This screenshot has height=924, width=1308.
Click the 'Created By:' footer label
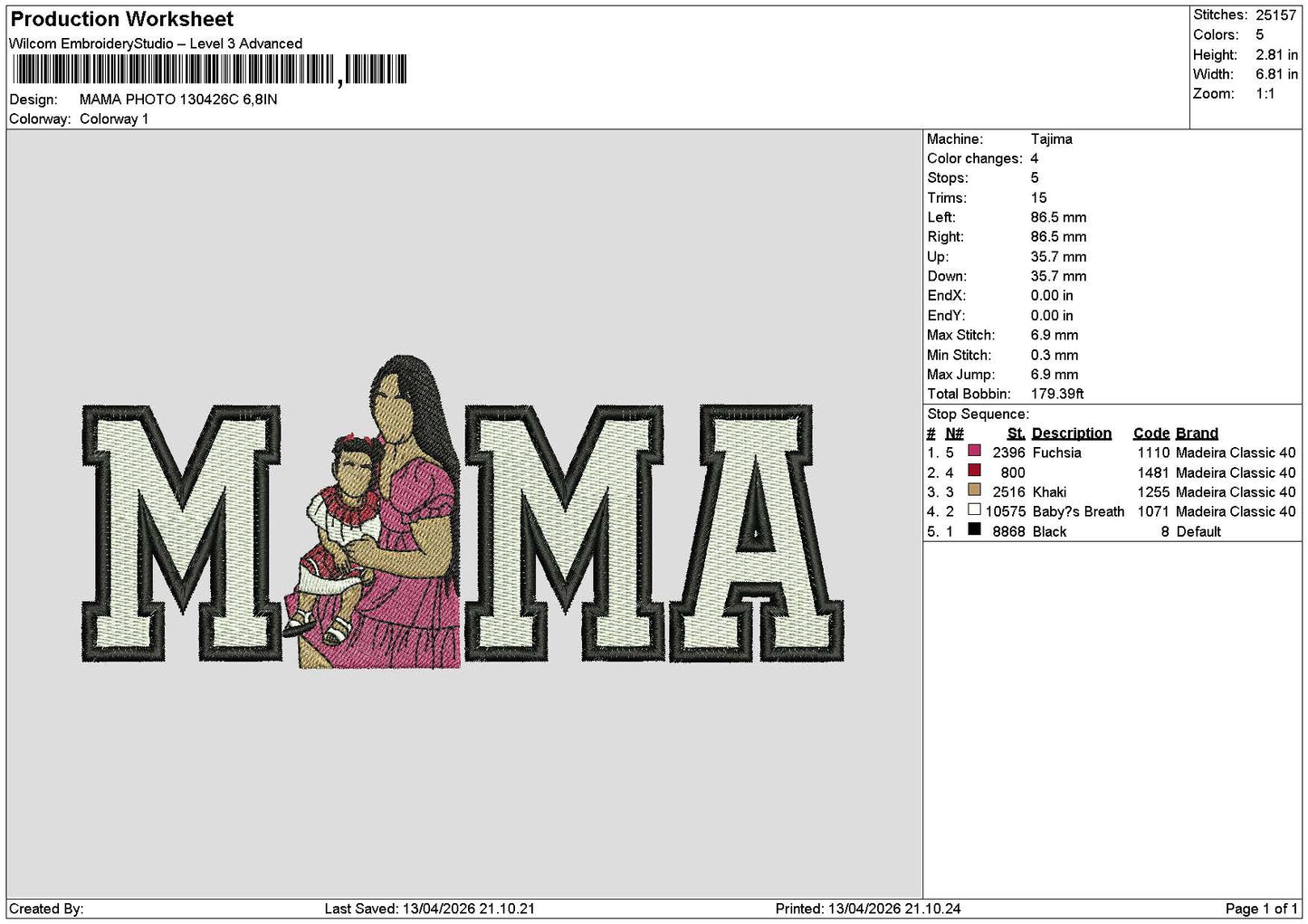46,909
